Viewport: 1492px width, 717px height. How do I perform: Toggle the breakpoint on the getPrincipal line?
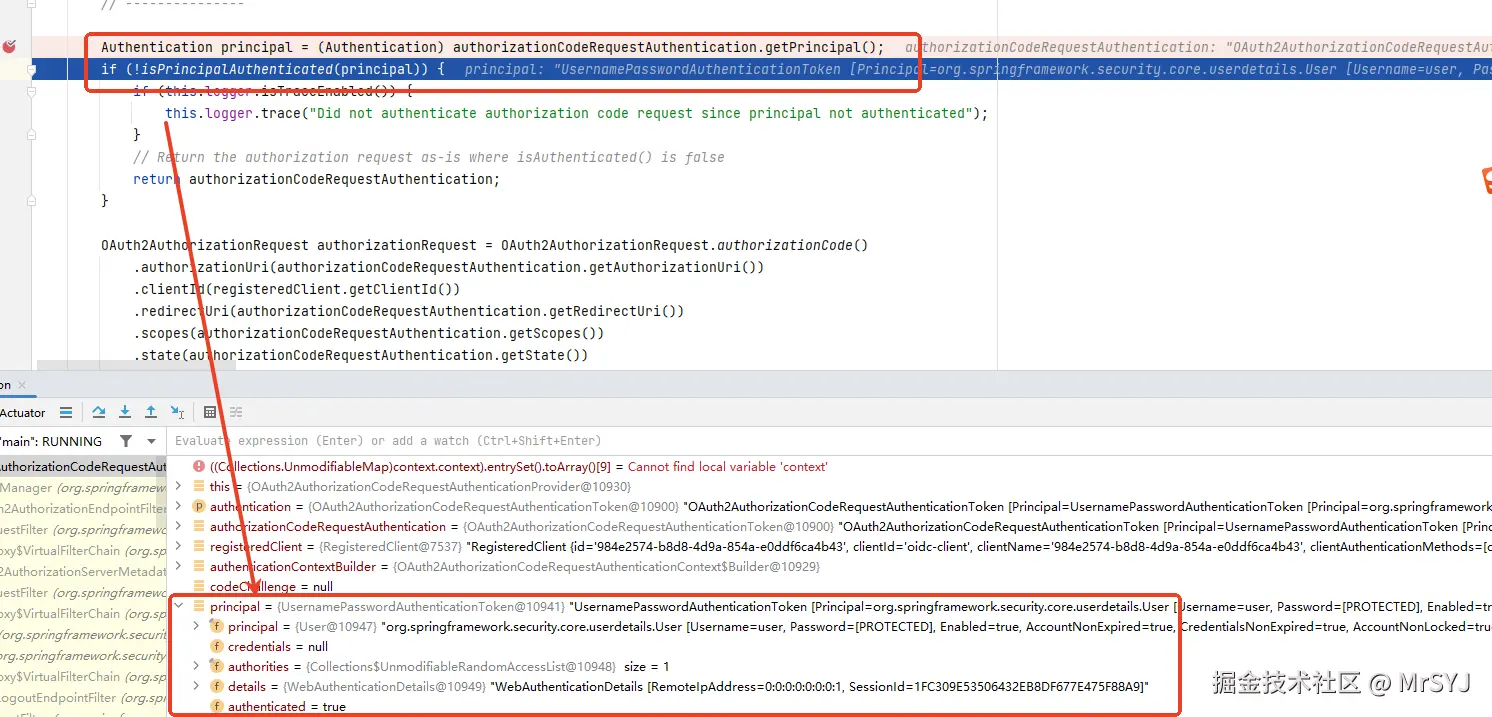[10, 47]
